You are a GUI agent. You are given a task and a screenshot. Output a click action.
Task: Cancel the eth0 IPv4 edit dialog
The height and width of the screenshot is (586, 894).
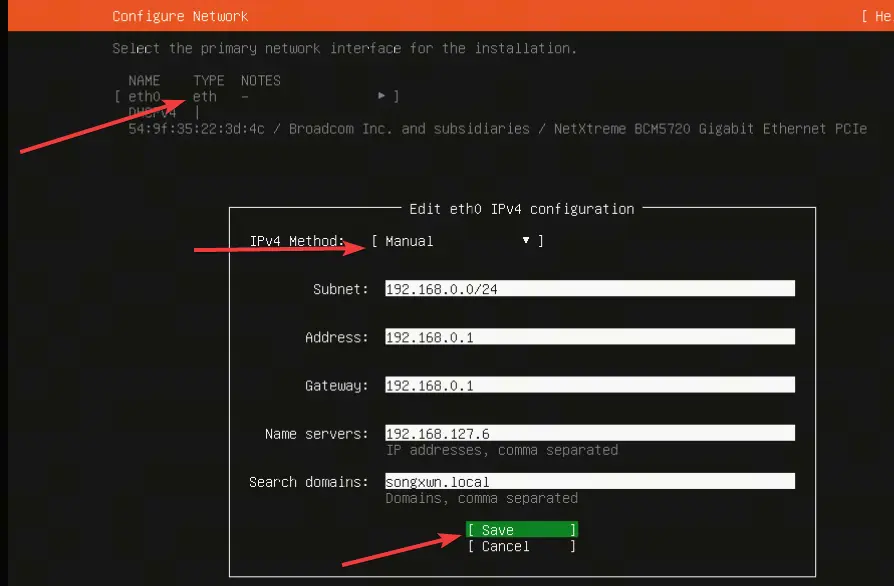coord(522,546)
